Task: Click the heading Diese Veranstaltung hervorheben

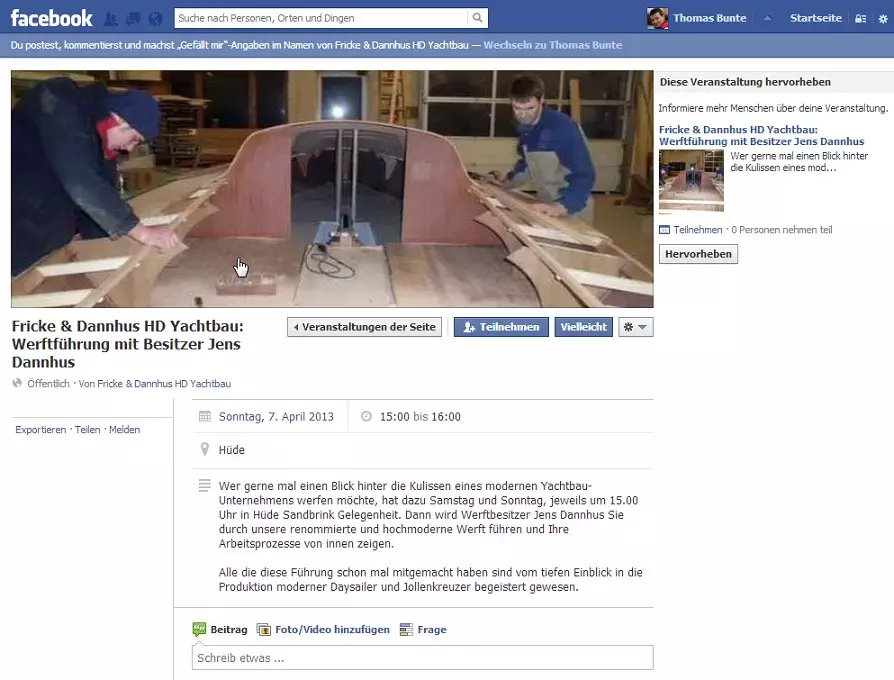Action: 745,82
